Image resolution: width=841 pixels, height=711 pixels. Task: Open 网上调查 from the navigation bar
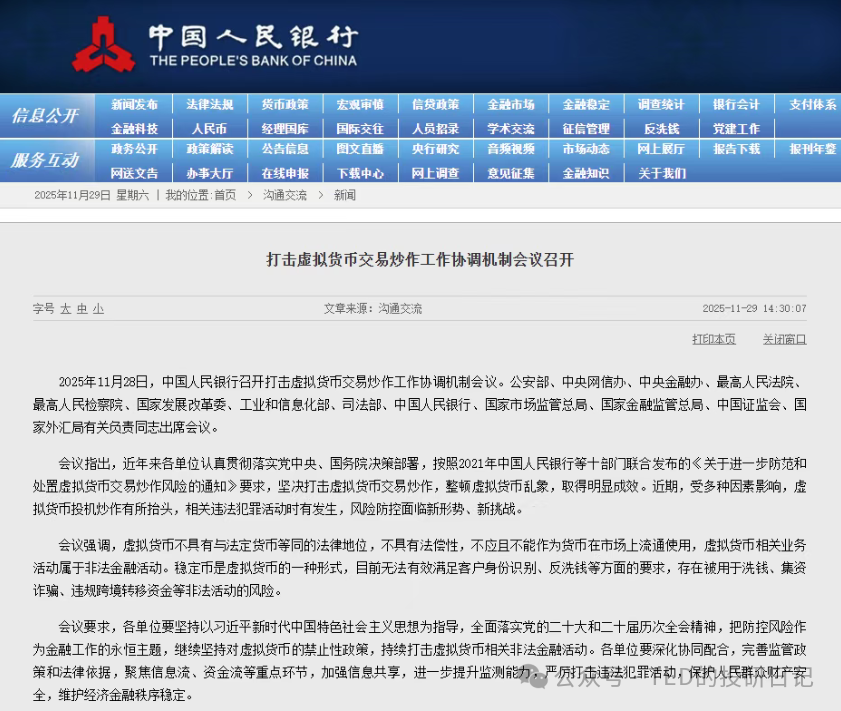point(435,172)
